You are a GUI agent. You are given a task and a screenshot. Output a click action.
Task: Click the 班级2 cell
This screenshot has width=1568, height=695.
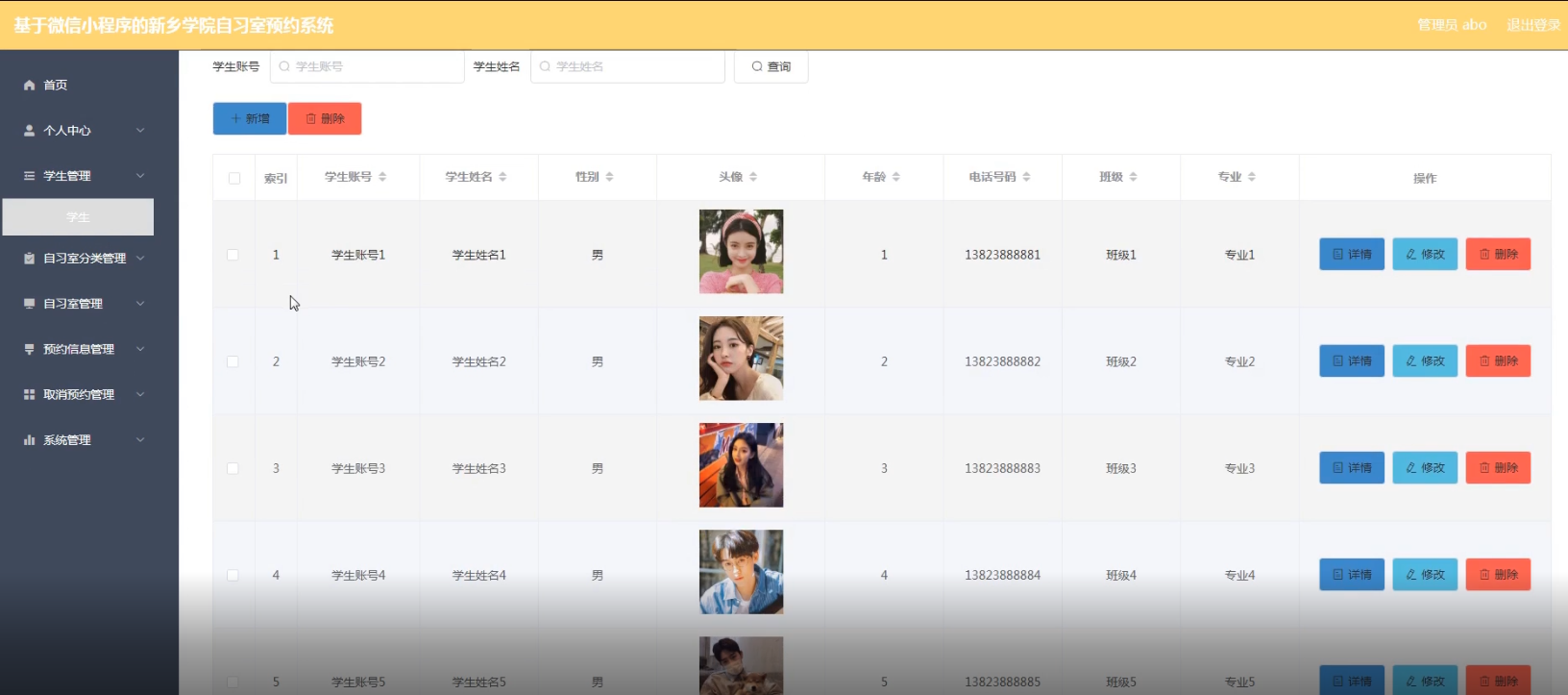click(1121, 361)
